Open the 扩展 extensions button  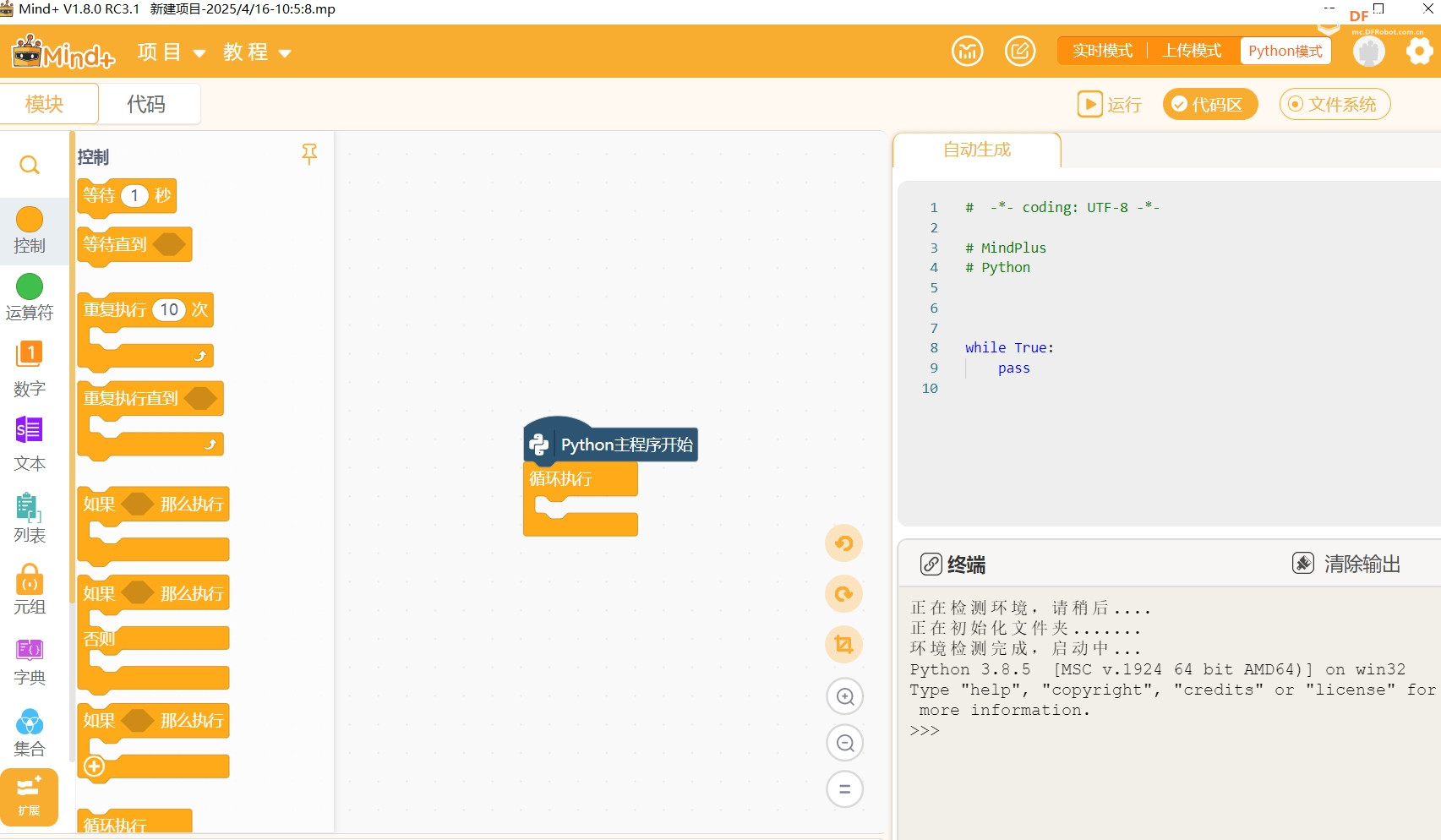[x=30, y=796]
